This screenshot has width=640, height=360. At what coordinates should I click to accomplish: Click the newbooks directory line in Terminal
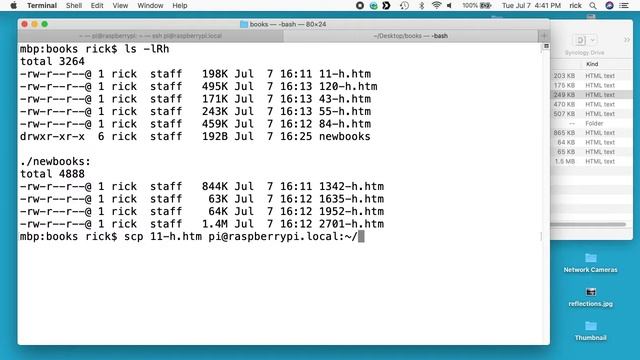click(195, 136)
